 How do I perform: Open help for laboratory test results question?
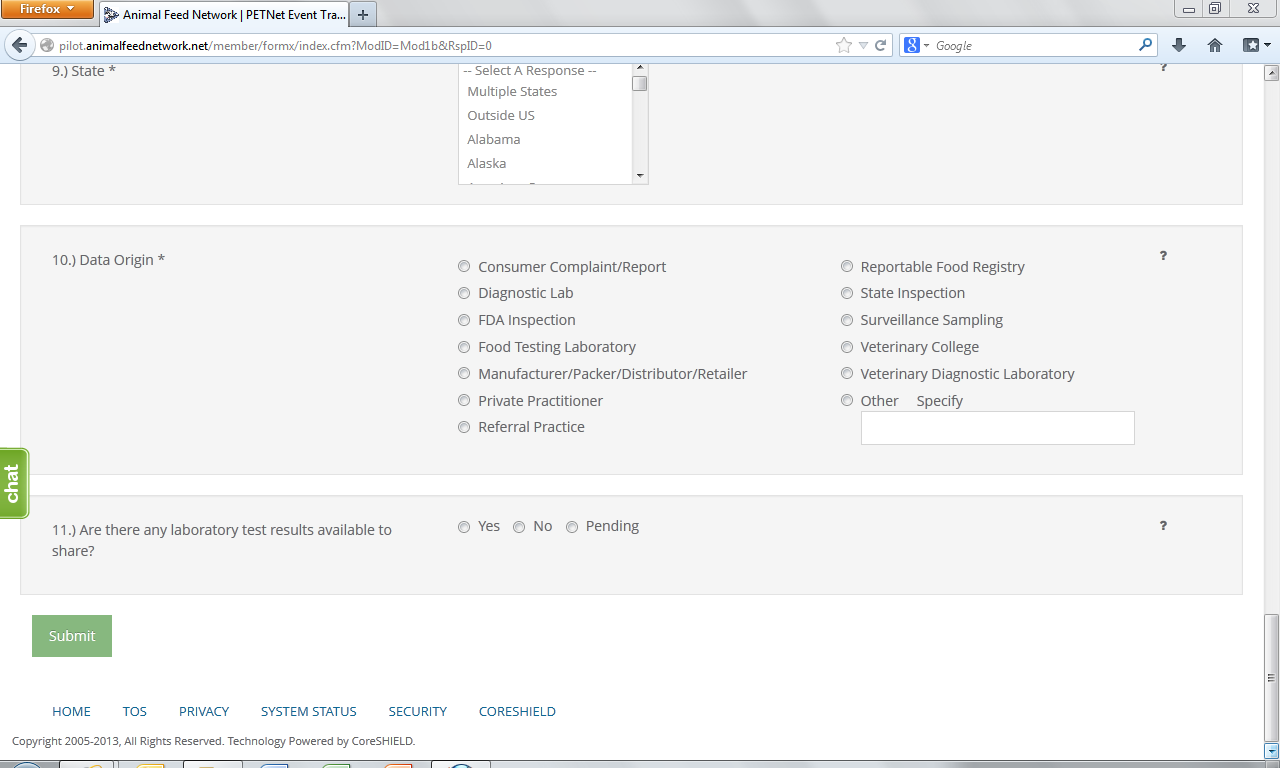pyautogui.click(x=1163, y=526)
